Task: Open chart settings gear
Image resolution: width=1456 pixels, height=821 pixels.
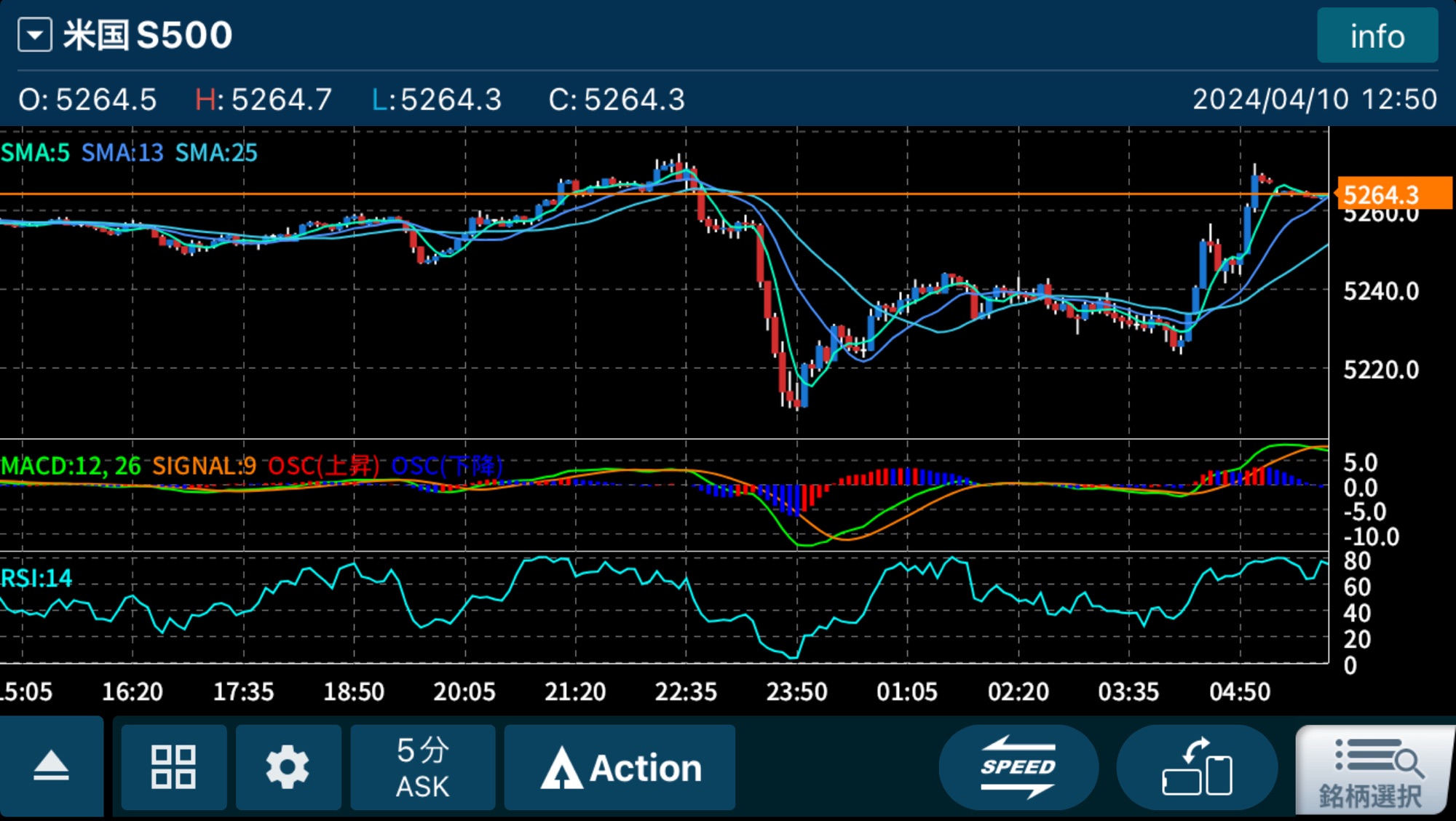Action: click(x=288, y=766)
